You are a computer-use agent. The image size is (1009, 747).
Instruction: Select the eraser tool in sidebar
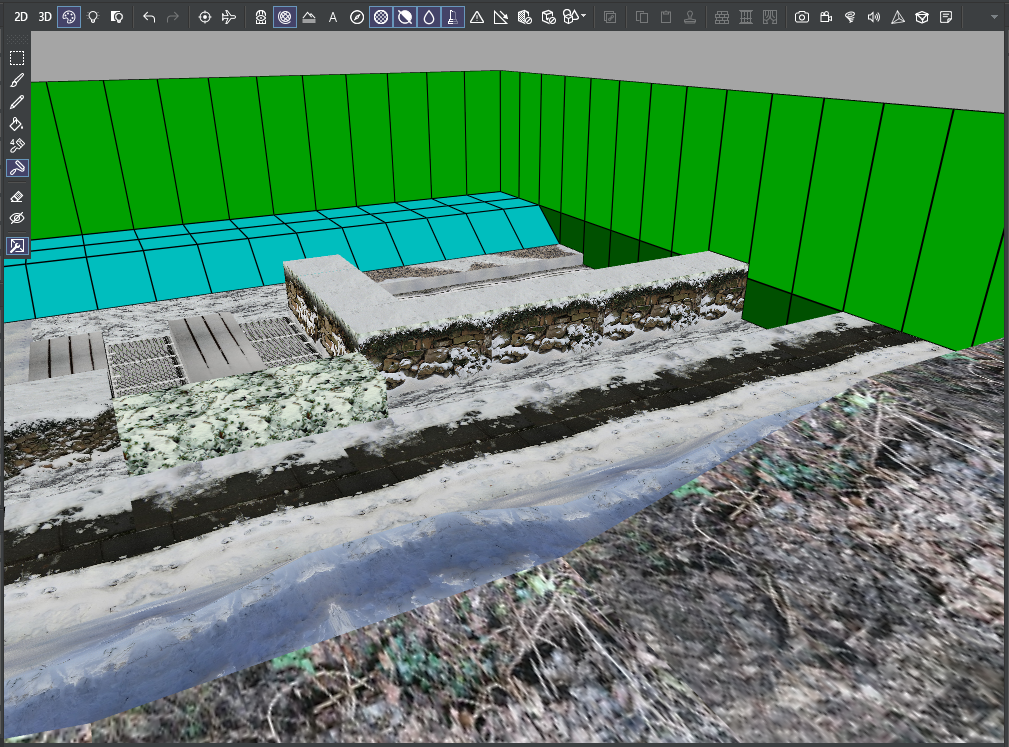17,197
